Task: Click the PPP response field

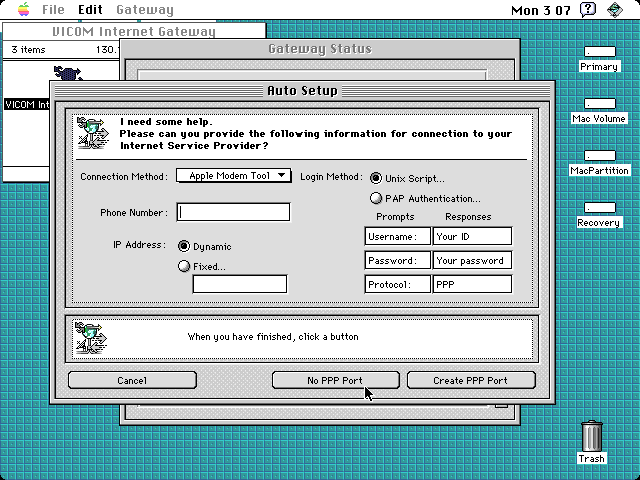Action: tap(472, 284)
